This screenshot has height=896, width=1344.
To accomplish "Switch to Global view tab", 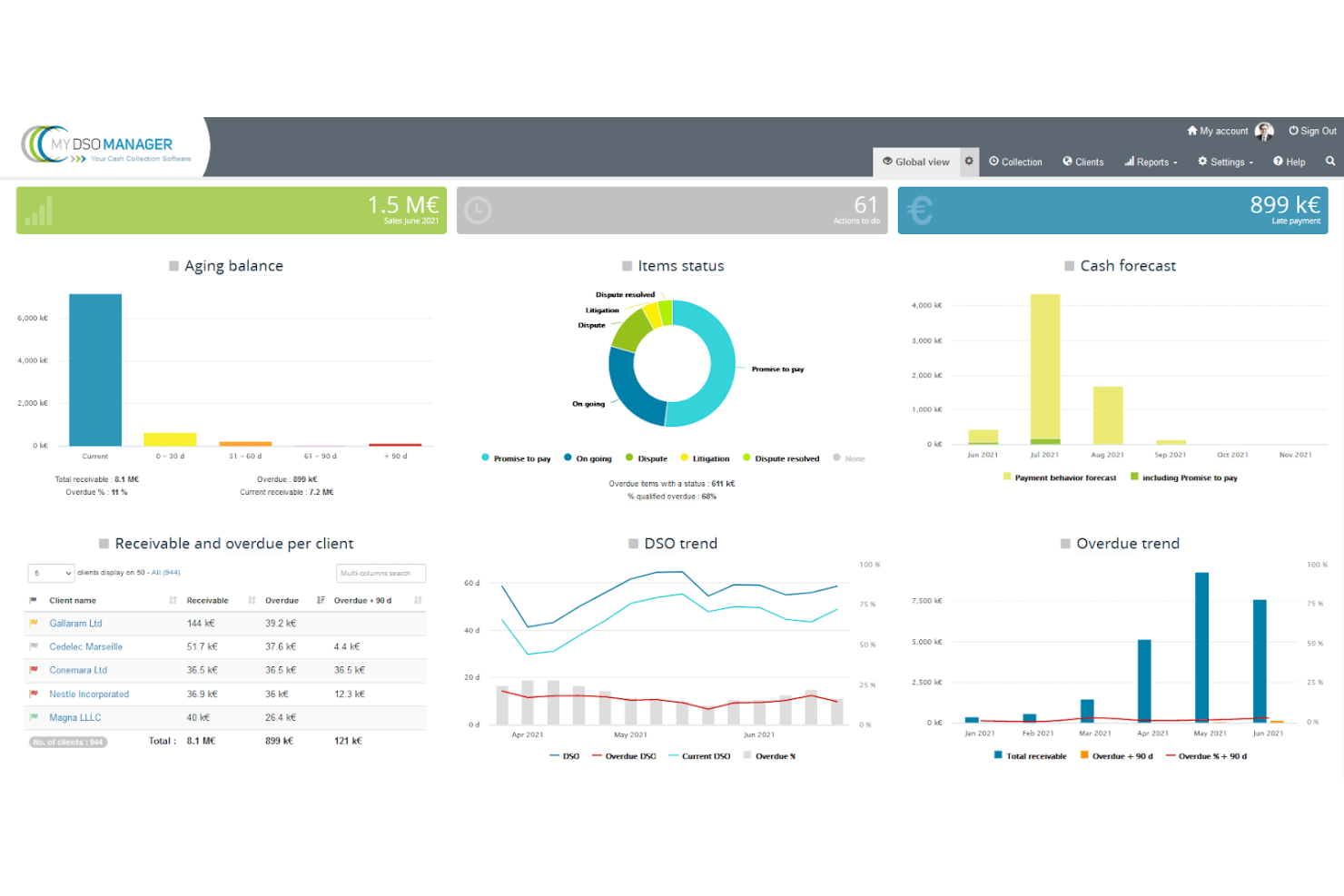I will pos(916,162).
